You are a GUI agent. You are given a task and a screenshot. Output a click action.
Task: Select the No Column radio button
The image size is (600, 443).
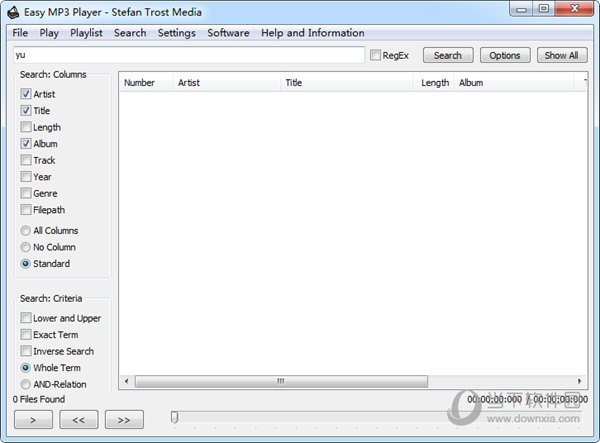coord(26,247)
